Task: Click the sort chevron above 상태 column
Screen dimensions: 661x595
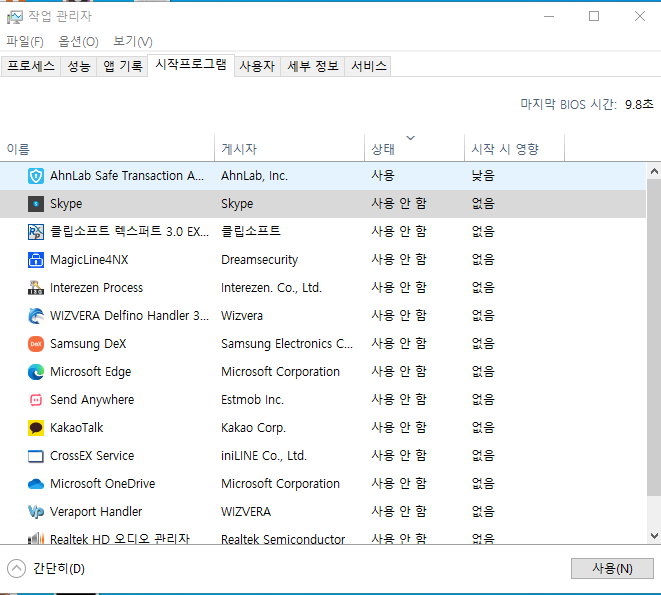Action: coord(411,138)
